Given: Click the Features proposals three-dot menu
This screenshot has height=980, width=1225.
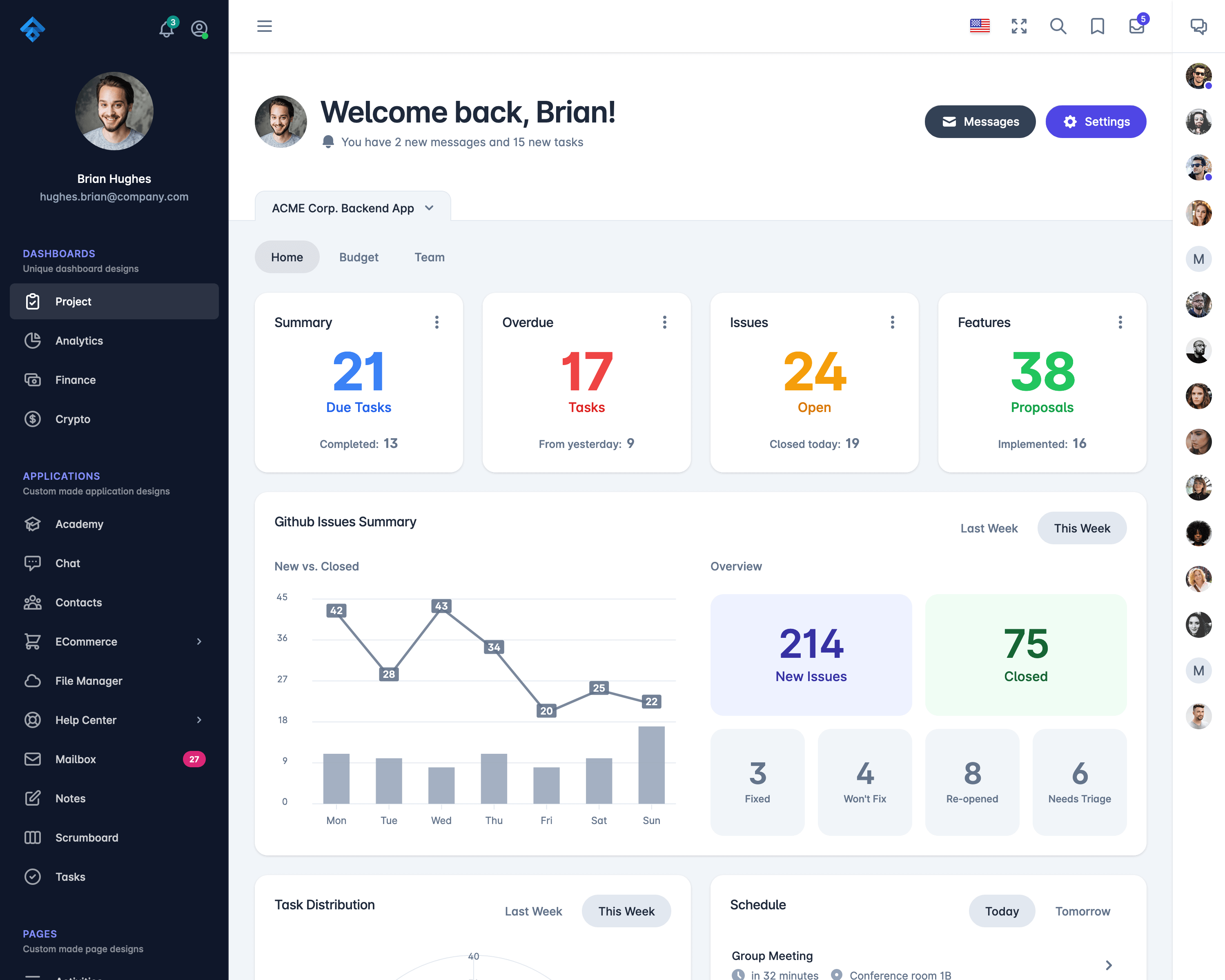Looking at the screenshot, I should click(x=1120, y=322).
